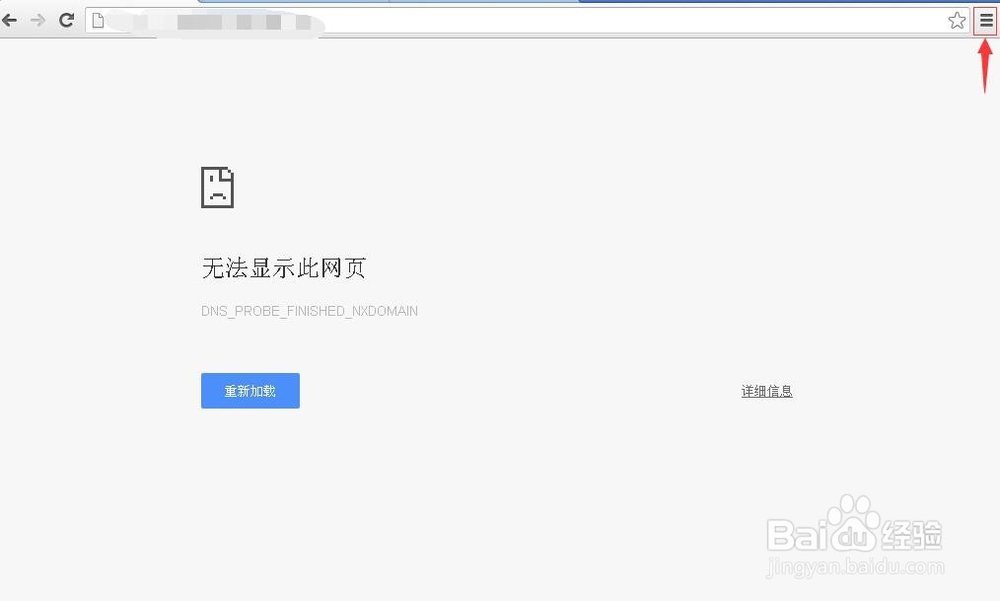Click the page reload icon in the toolbar

[66, 19]
